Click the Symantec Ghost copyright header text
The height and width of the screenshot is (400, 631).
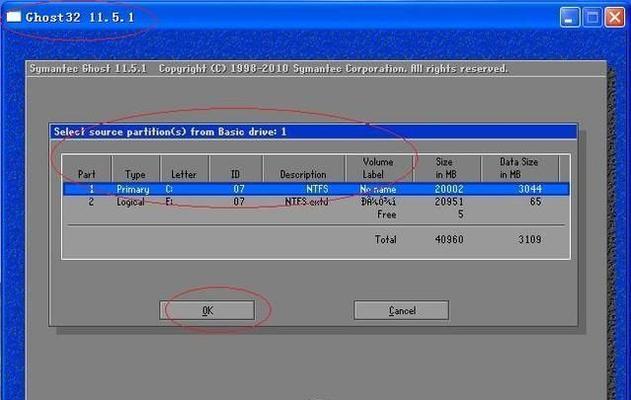[x=269, y=68]
